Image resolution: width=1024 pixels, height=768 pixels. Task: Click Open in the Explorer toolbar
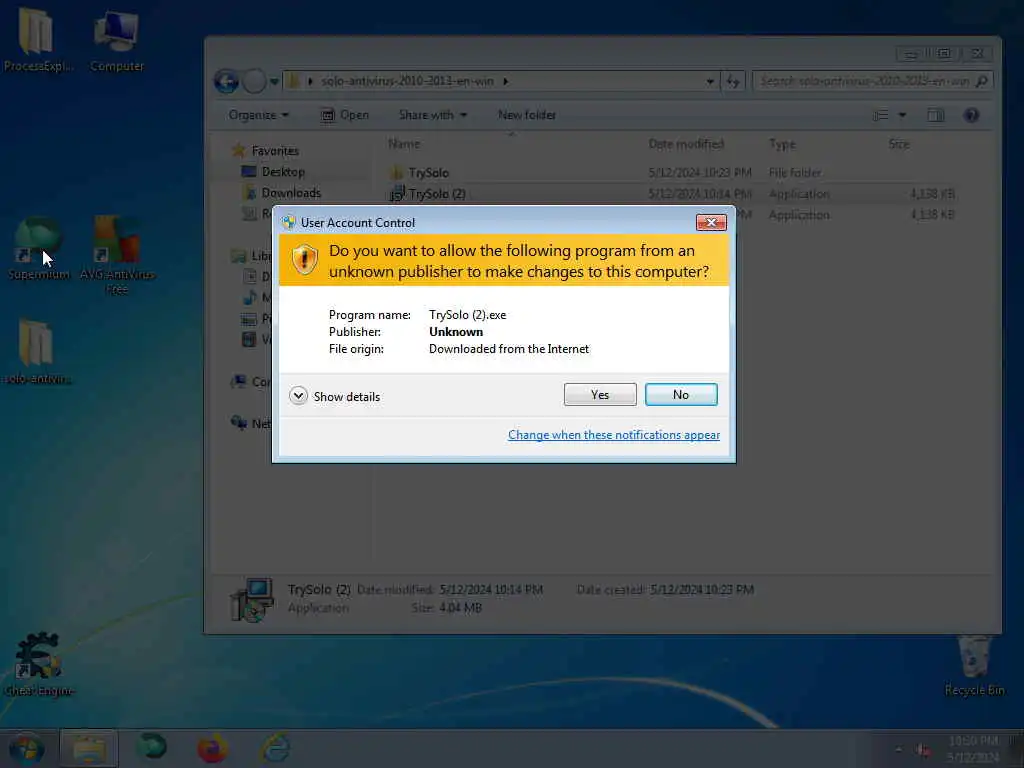pos(345,115)
